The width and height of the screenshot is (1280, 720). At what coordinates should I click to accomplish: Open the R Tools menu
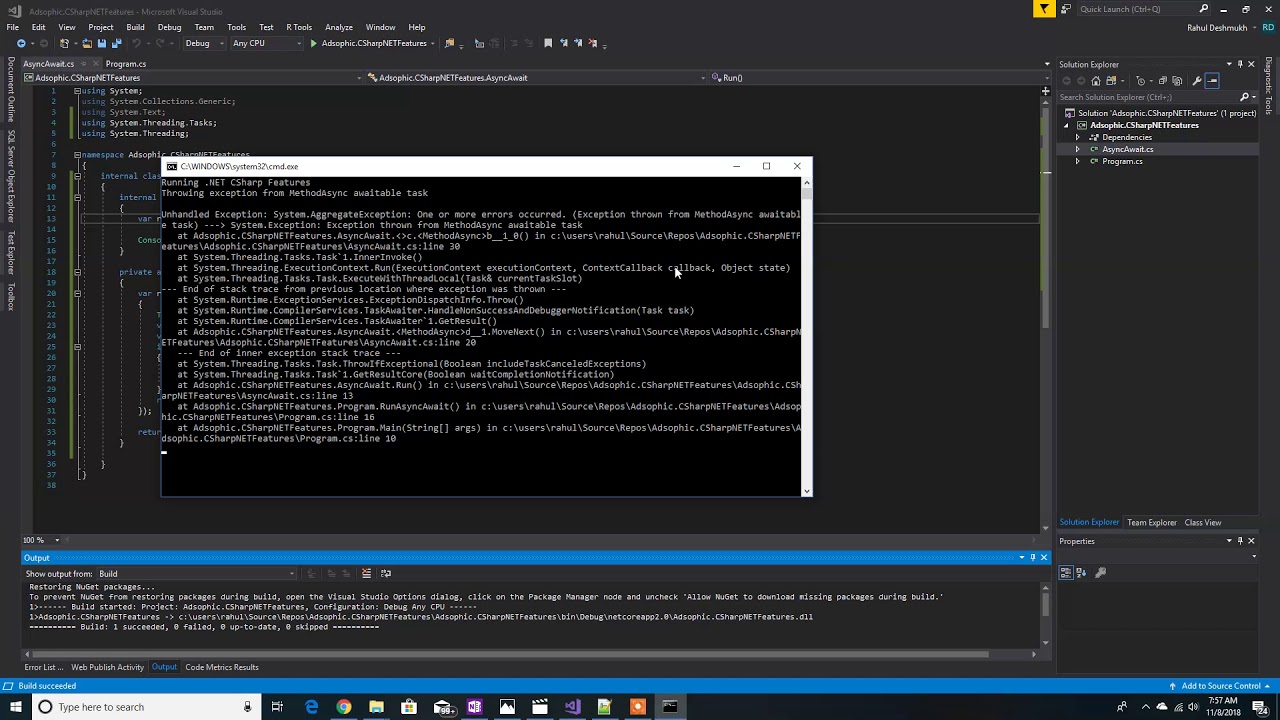coord(299,27)
